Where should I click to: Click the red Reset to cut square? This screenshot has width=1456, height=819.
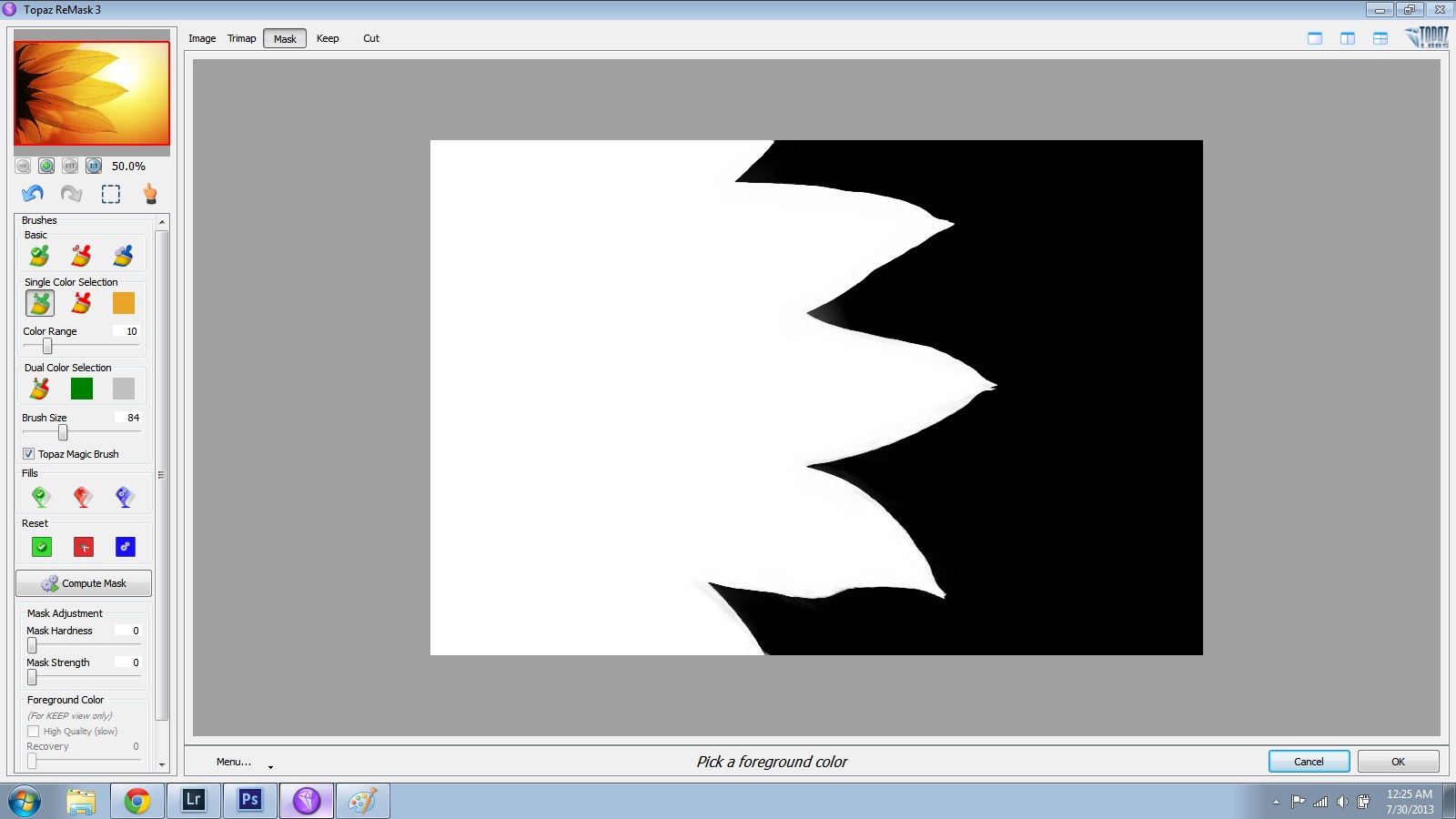(x=83, y=547)
